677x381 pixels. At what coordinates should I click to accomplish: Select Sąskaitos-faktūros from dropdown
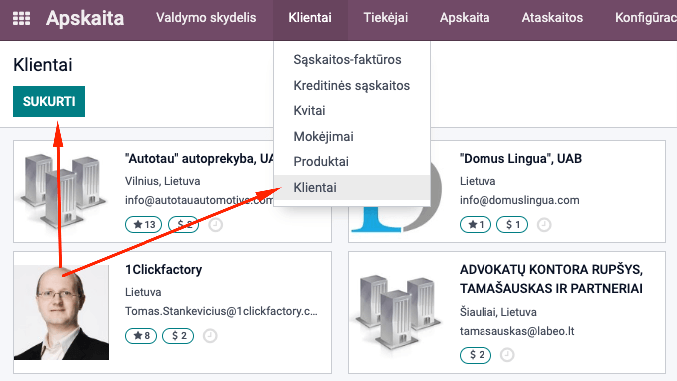(x=348, y=60)
